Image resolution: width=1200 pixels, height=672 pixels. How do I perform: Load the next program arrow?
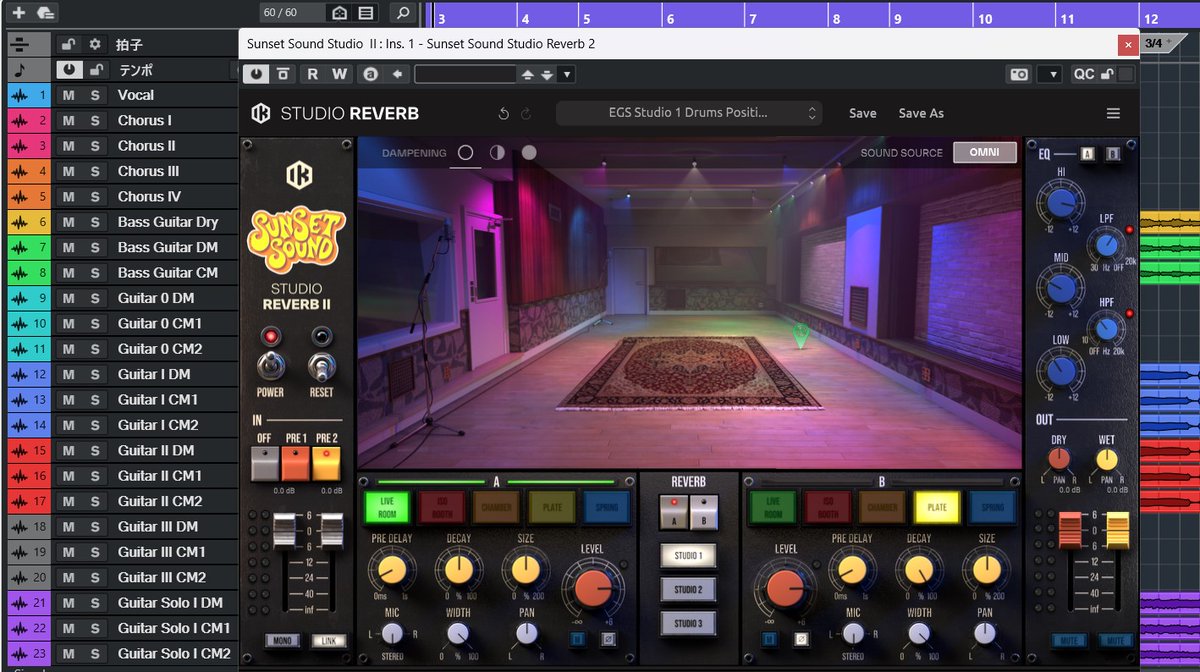pyautogui.click(x=547, y=75)
